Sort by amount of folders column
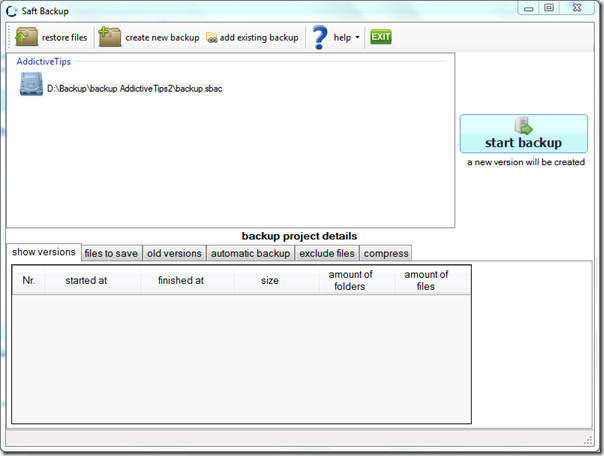Screen dimensions: 604x456 [x=356, y=280]
